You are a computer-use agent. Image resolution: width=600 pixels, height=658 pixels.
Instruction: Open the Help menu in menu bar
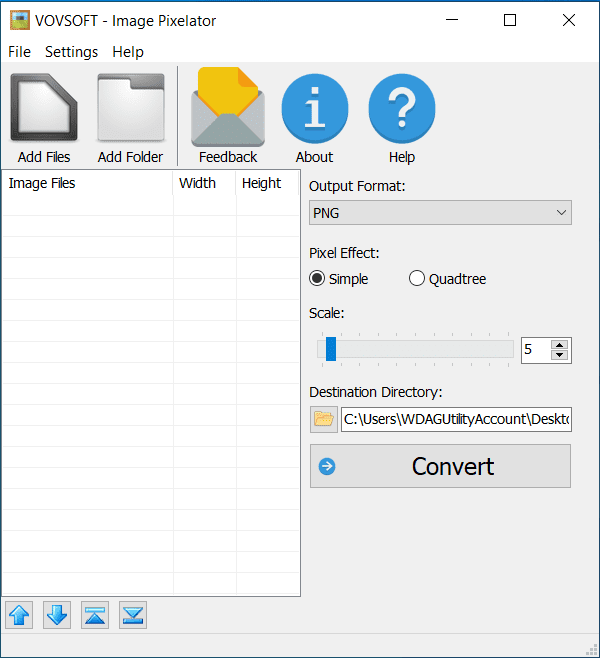128,52
